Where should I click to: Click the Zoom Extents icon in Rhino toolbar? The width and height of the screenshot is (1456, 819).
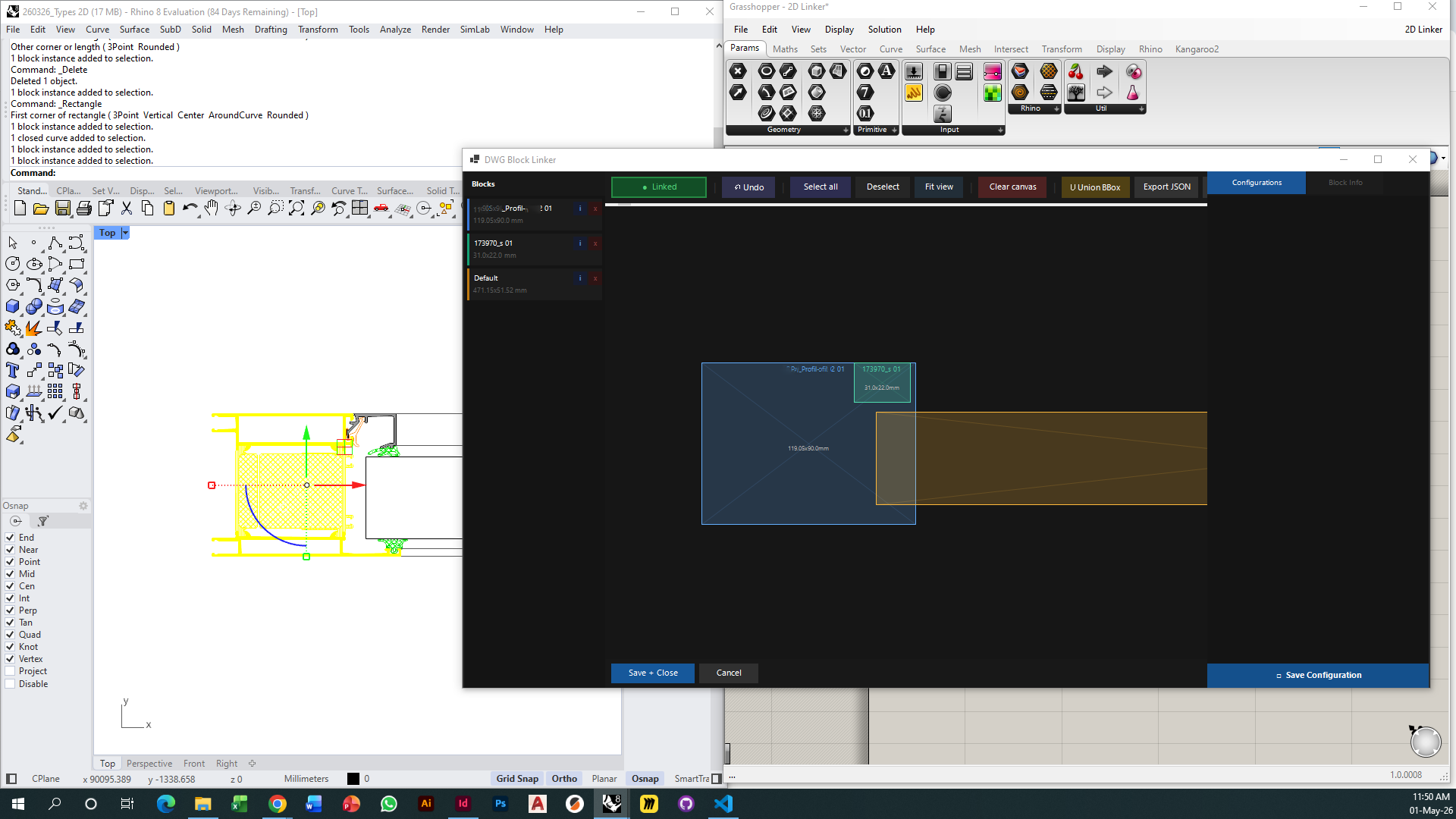click(x=297, y=209)
